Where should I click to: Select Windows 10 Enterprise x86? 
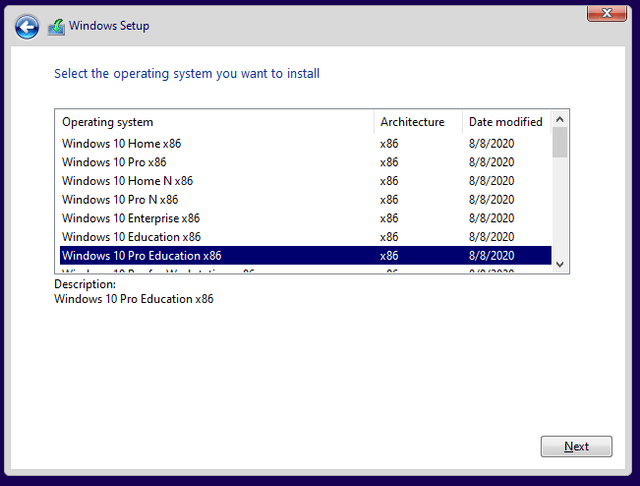coord(305,218)
